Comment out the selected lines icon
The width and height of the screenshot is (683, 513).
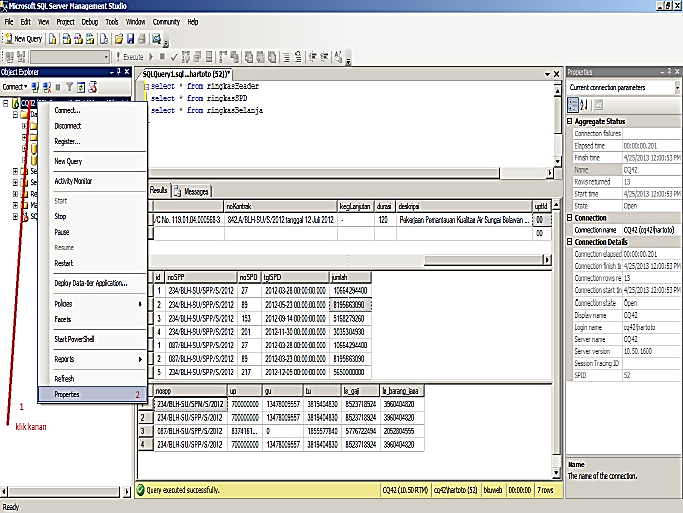coord(287,57)
